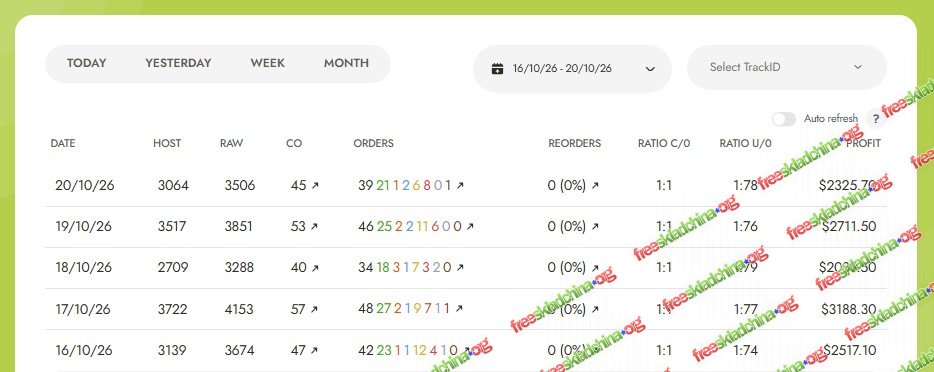Screen dimensions: 934x372
Task: Click the calendar icon in date range
Action: (497, 68)
